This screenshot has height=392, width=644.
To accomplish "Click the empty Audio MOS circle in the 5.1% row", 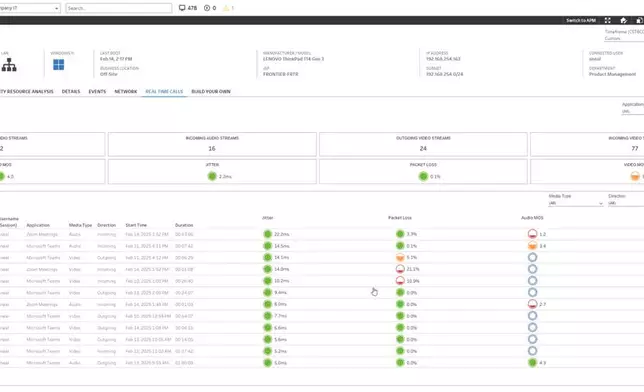I will [x=532, y=258].
